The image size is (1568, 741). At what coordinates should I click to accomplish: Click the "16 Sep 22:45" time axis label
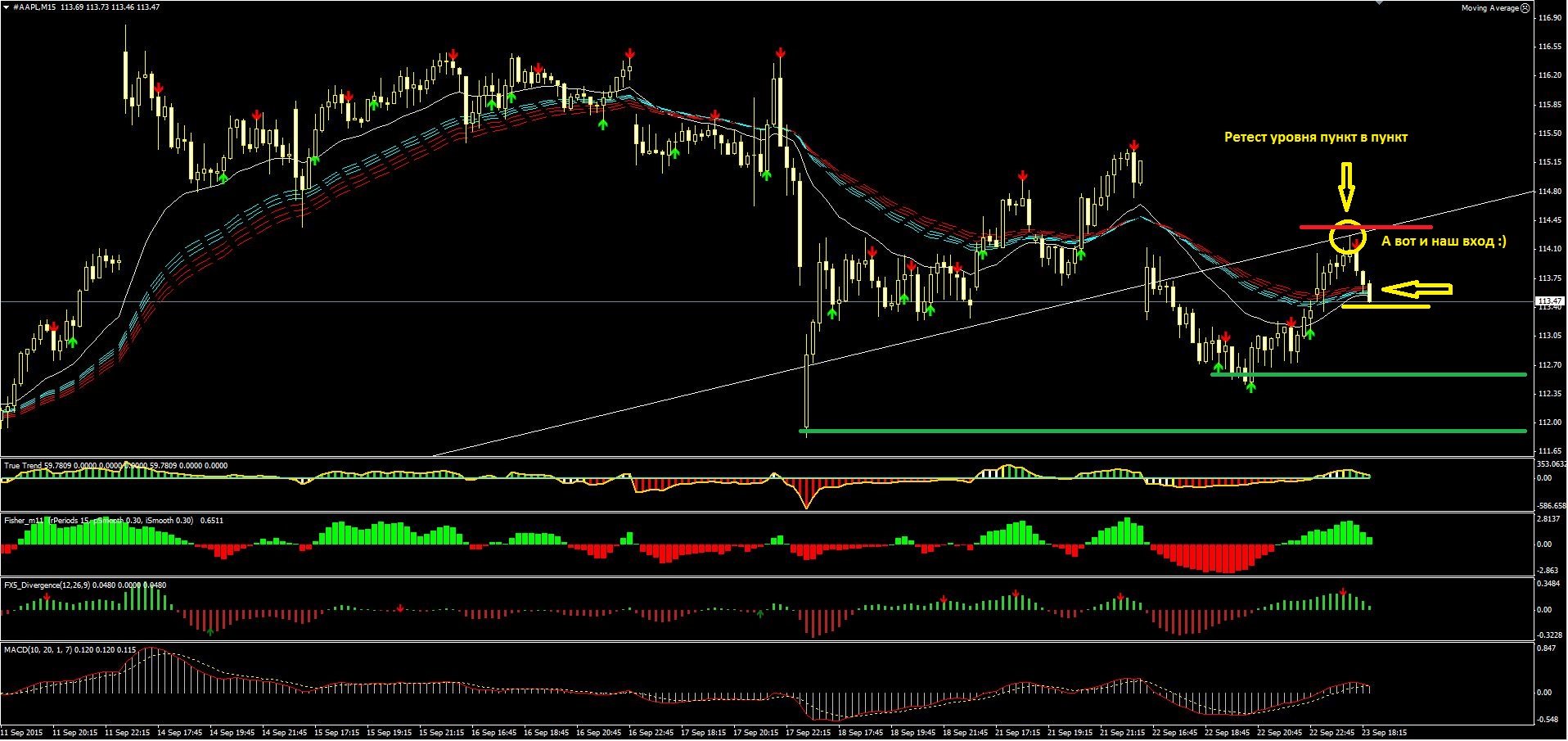coord(651,732)
